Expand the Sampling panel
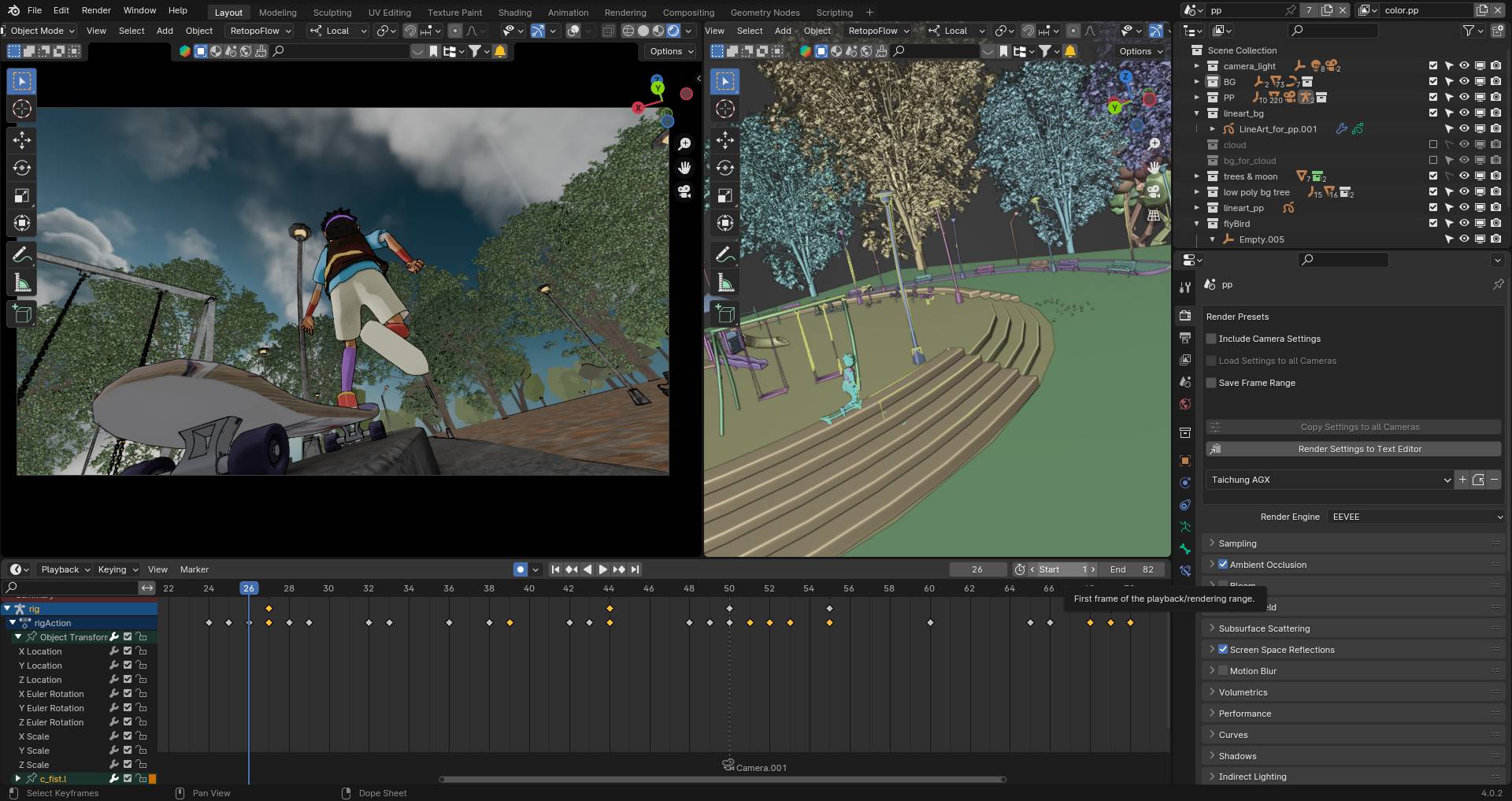1512x801 pixels. pyautogui.click(x=1237, y=543)
